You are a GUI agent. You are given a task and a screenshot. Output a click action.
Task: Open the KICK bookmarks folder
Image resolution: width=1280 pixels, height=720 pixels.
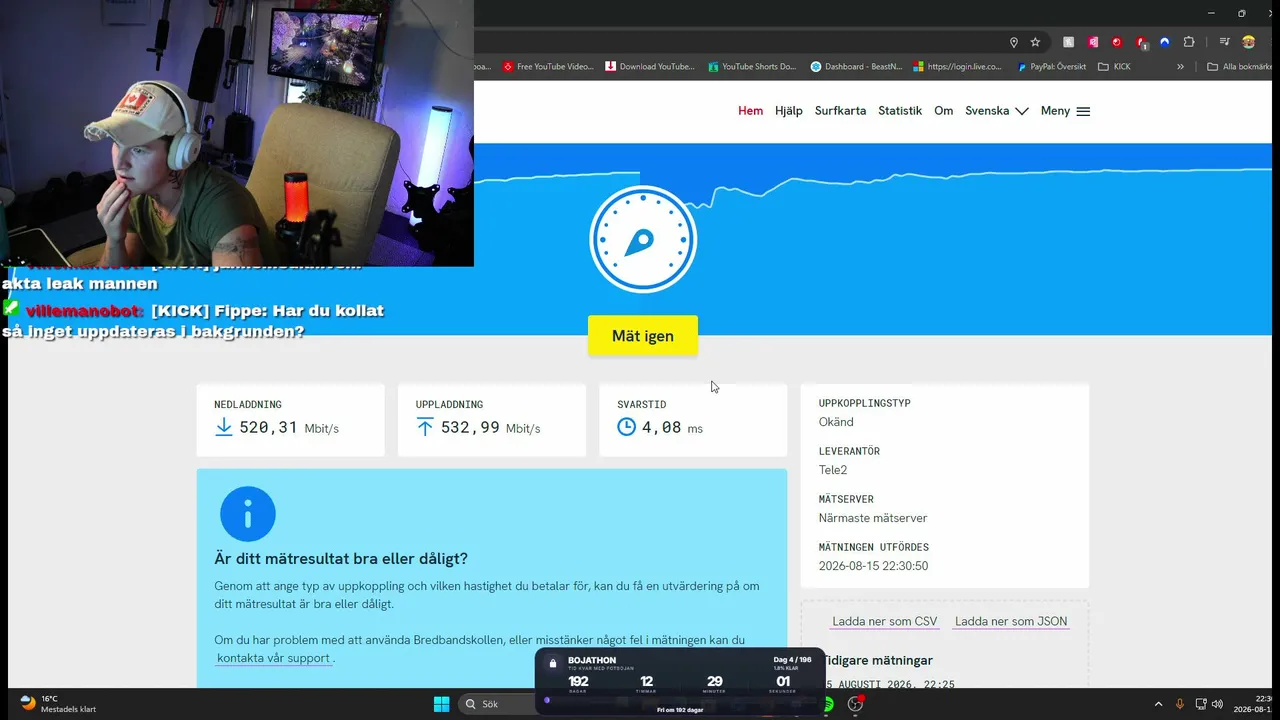[1114, 67]
